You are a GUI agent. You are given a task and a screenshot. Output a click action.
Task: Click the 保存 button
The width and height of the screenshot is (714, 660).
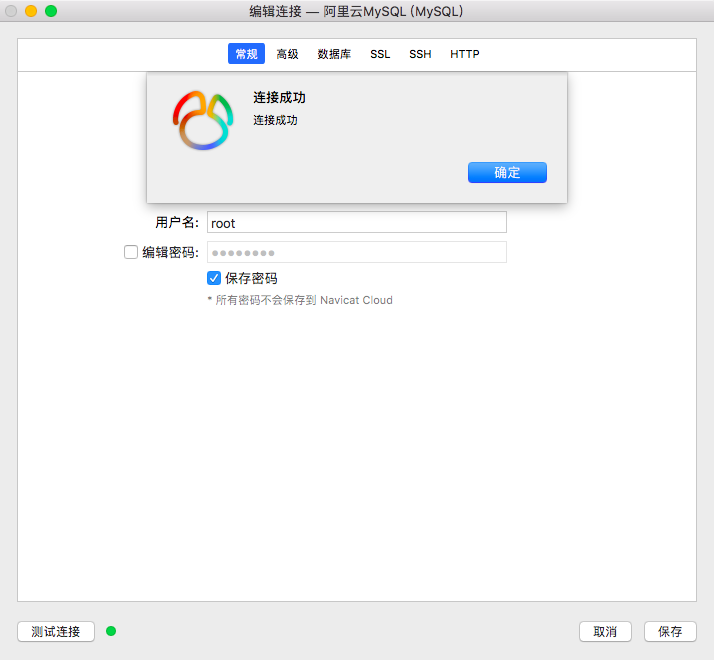(x=670, y=631)
